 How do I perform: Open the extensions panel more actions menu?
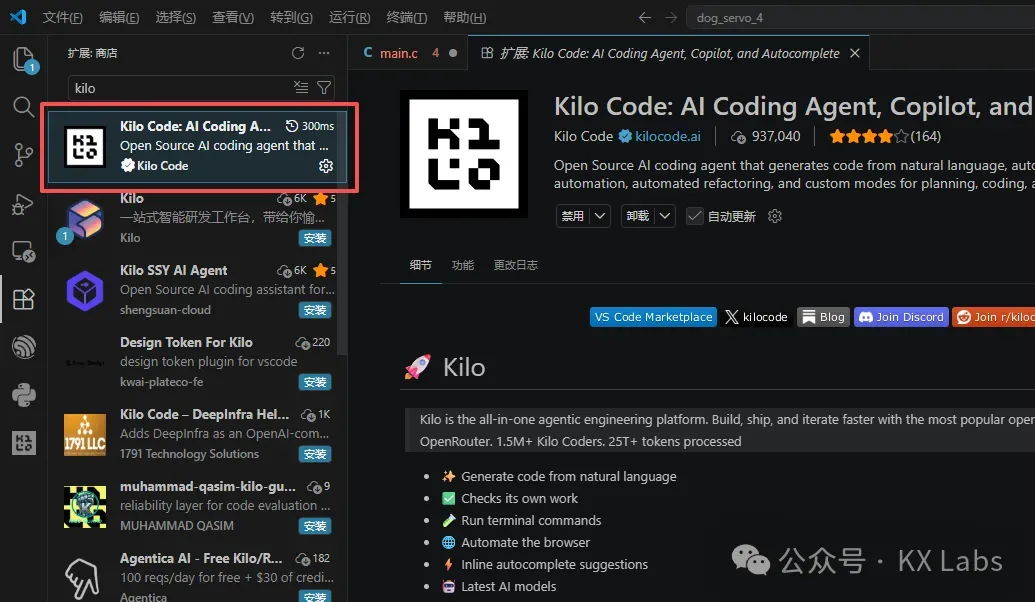pos(324,53)
